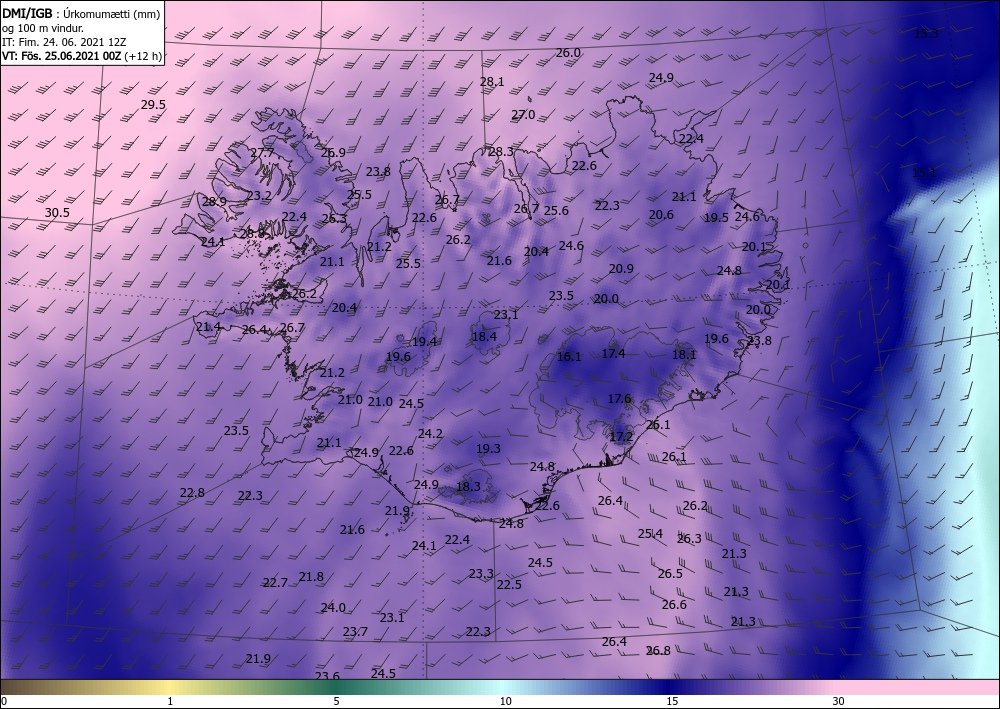Click the 21.8 map value
1000x709 pixels.
coord(311,577)
